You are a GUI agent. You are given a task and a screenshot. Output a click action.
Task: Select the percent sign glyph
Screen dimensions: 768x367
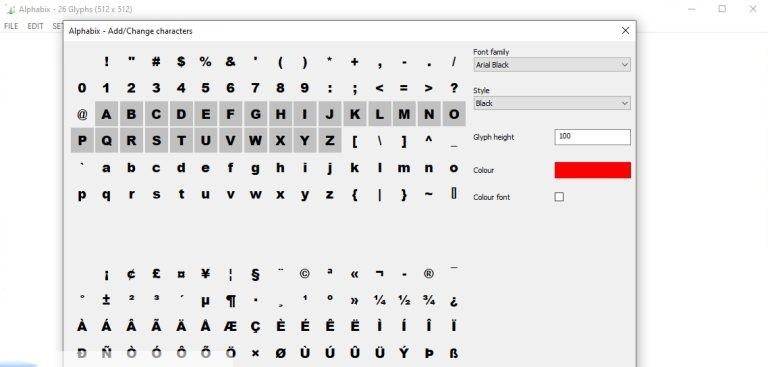tap(206, 61)
